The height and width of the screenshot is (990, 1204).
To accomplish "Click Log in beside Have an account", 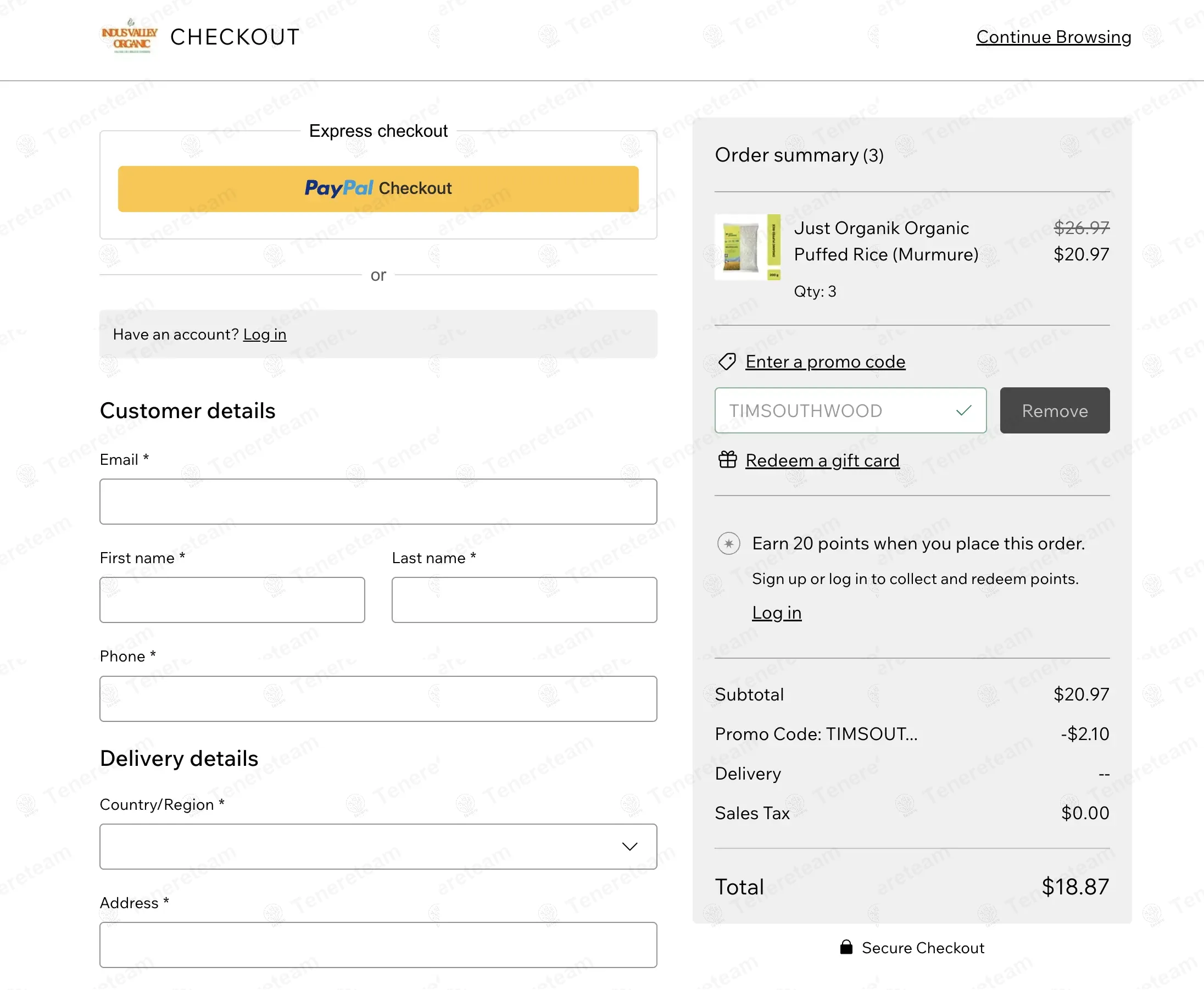I will 265,334.
